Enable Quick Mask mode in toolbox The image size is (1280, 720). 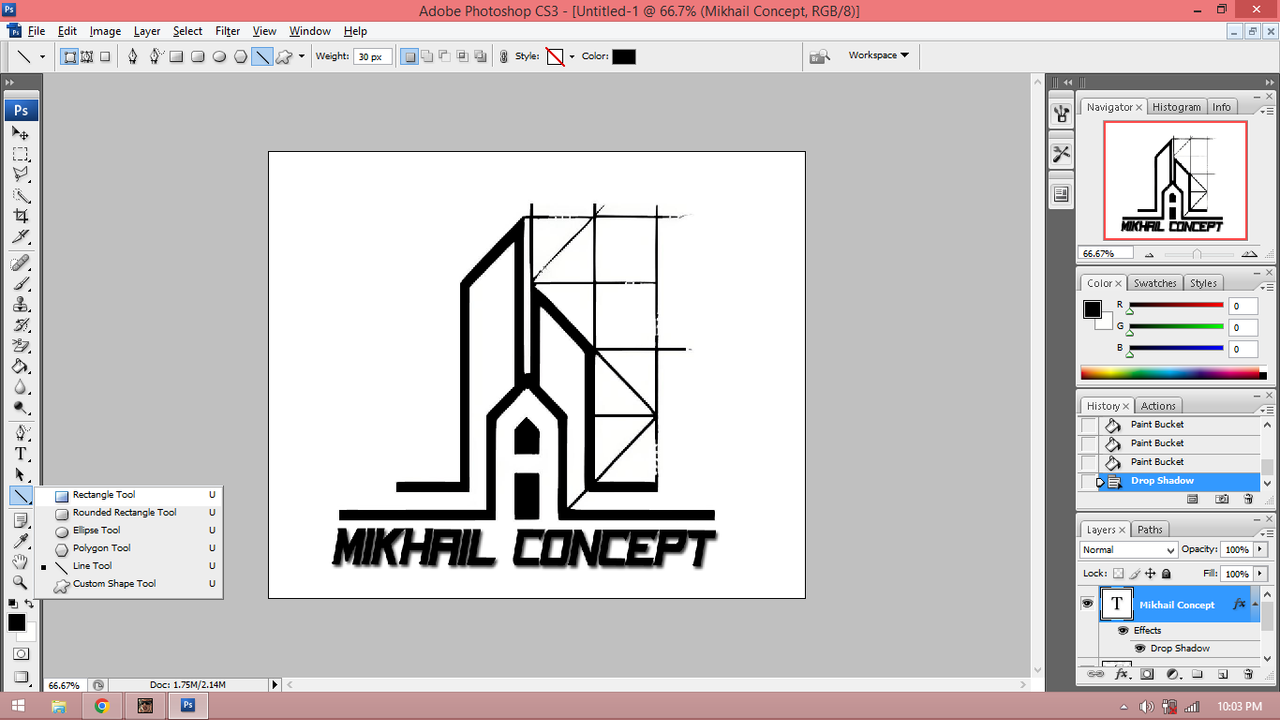[20, 655]
